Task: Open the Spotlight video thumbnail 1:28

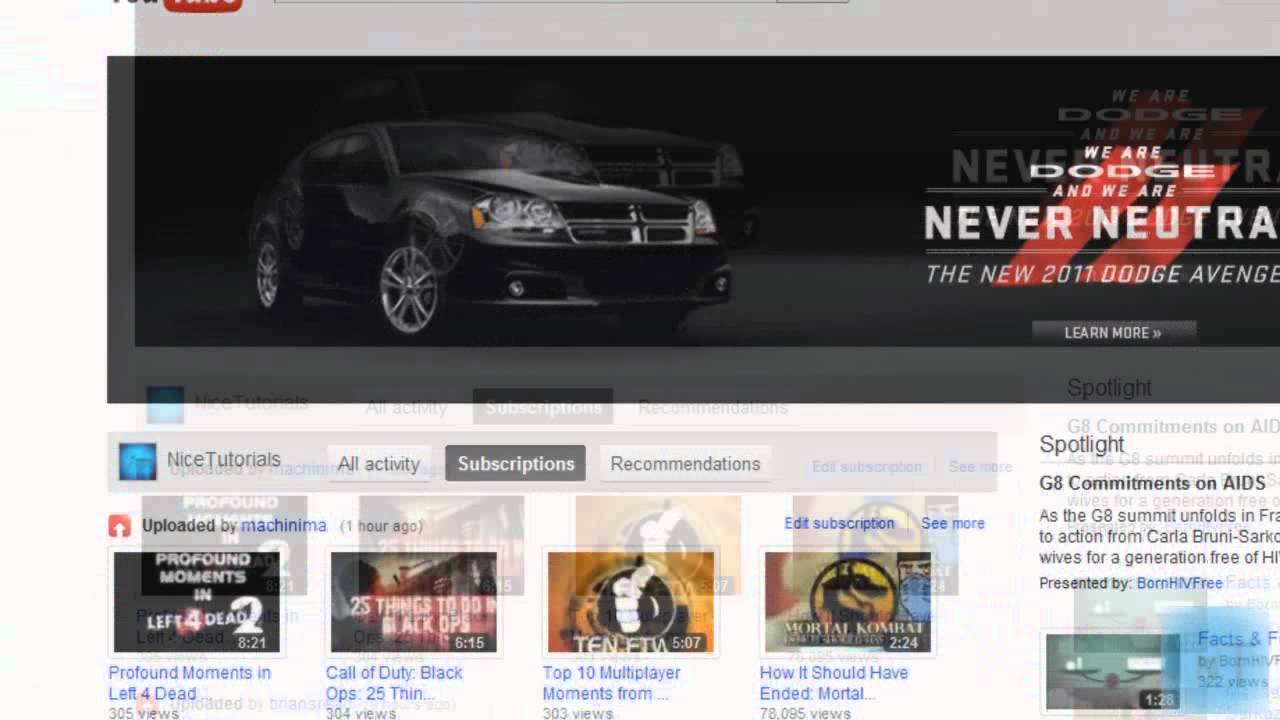Action: click(1114, 672)
